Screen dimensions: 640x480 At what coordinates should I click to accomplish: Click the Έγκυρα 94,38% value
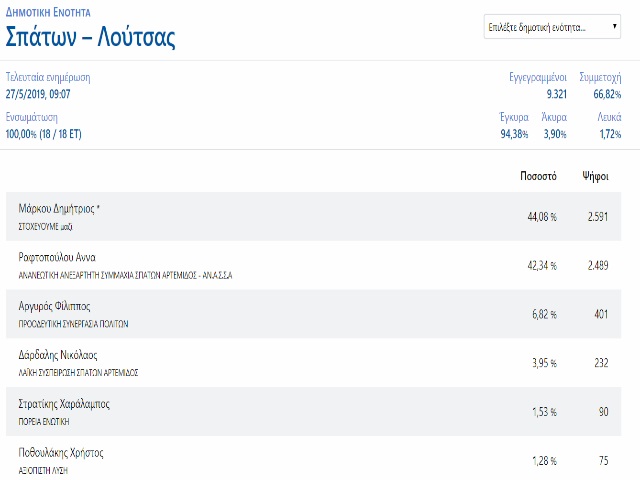[x=514, y=134]
